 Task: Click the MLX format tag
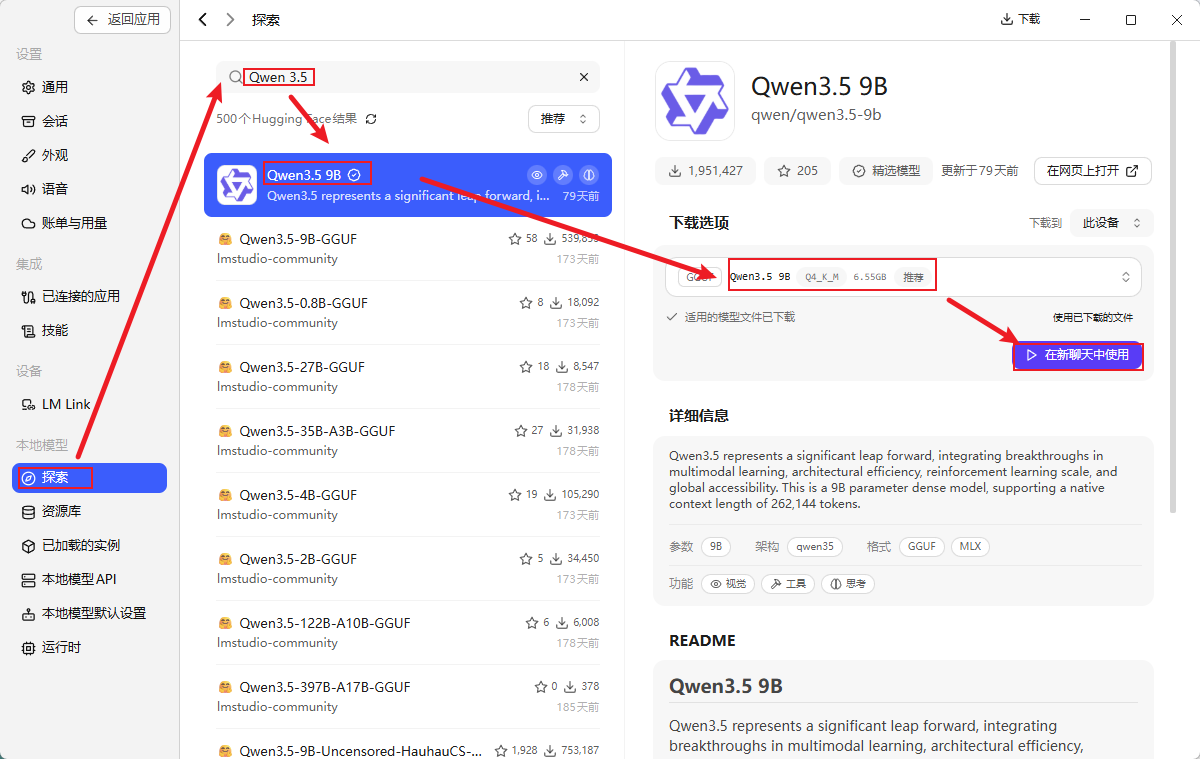pos(970,547)
